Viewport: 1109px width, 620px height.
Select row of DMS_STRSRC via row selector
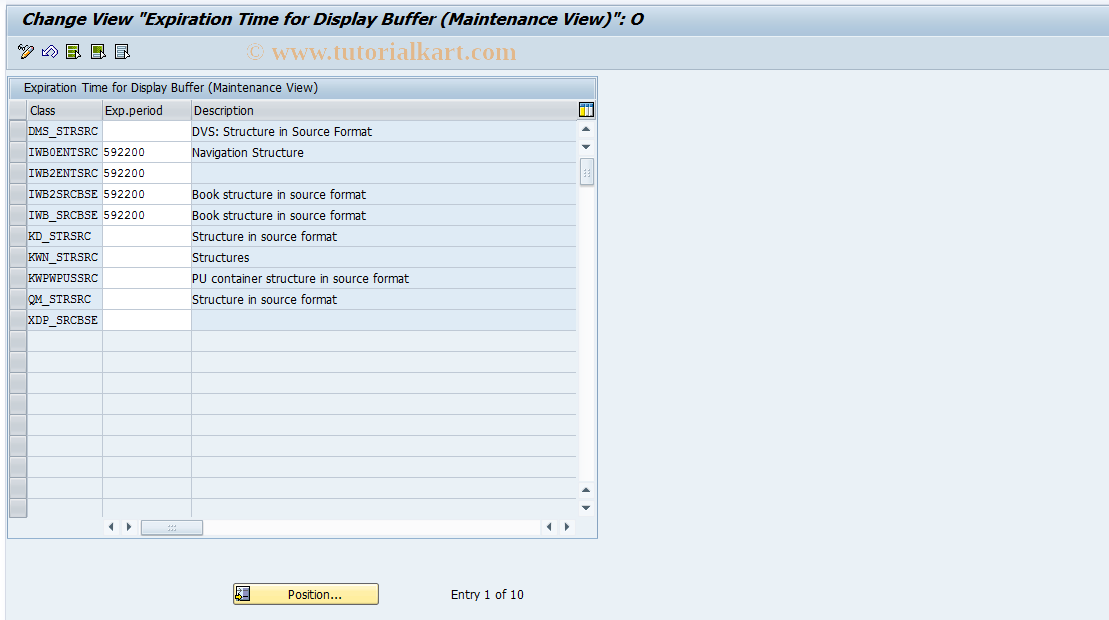[x=18, y=131]
